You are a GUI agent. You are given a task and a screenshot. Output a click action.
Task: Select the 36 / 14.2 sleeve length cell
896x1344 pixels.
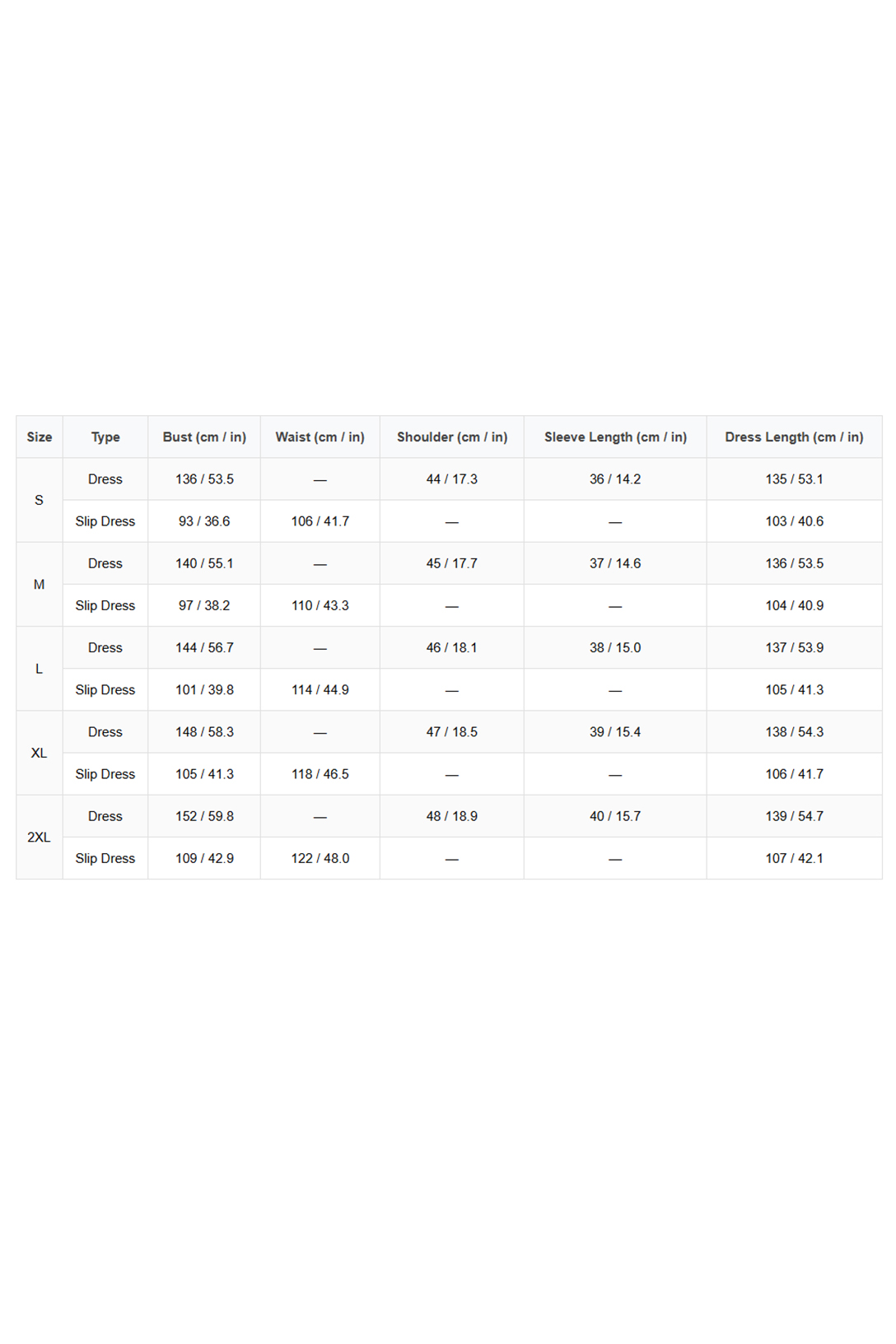[x=615, y=479]
